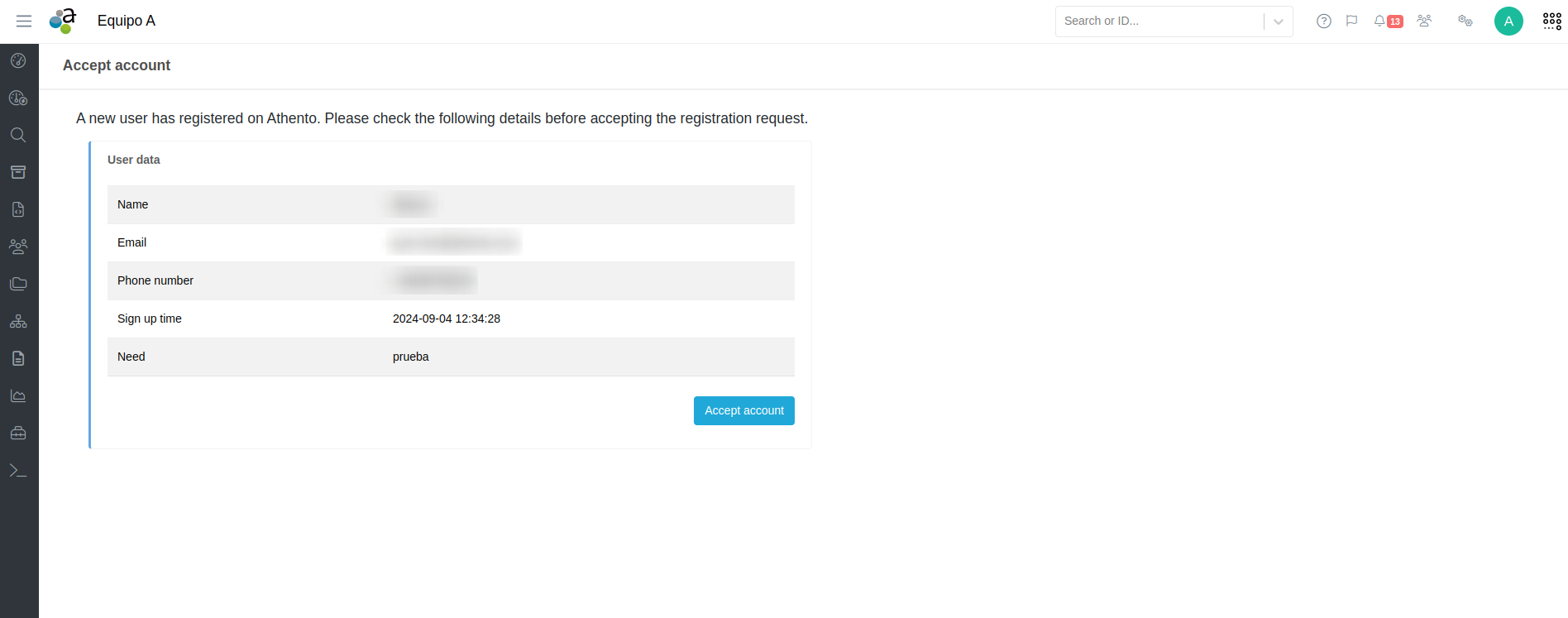Open the folders icon in sidebar
1568x618 pixels.
tap(18, 284)
